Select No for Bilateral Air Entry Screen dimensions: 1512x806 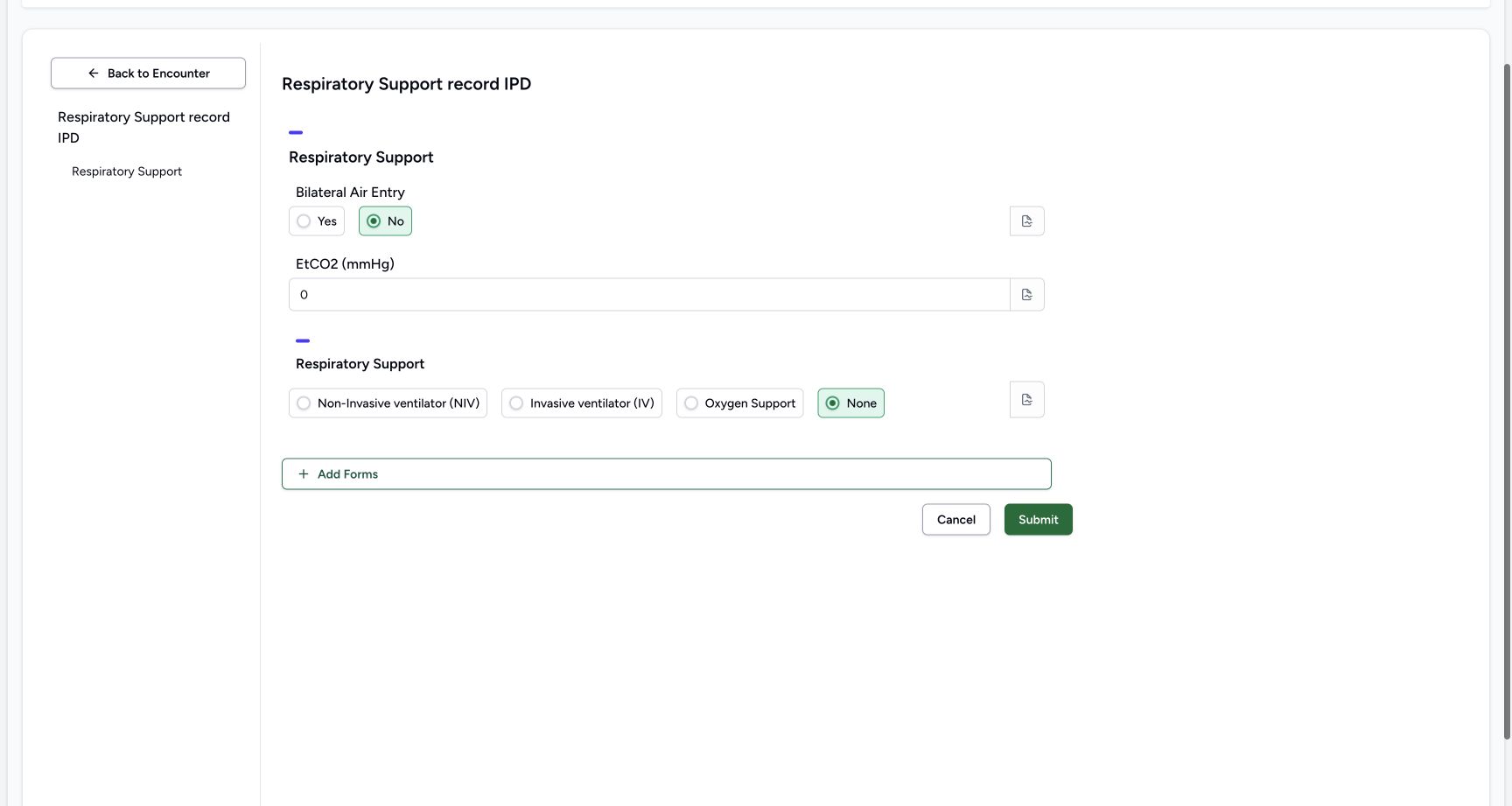(385, 221)
